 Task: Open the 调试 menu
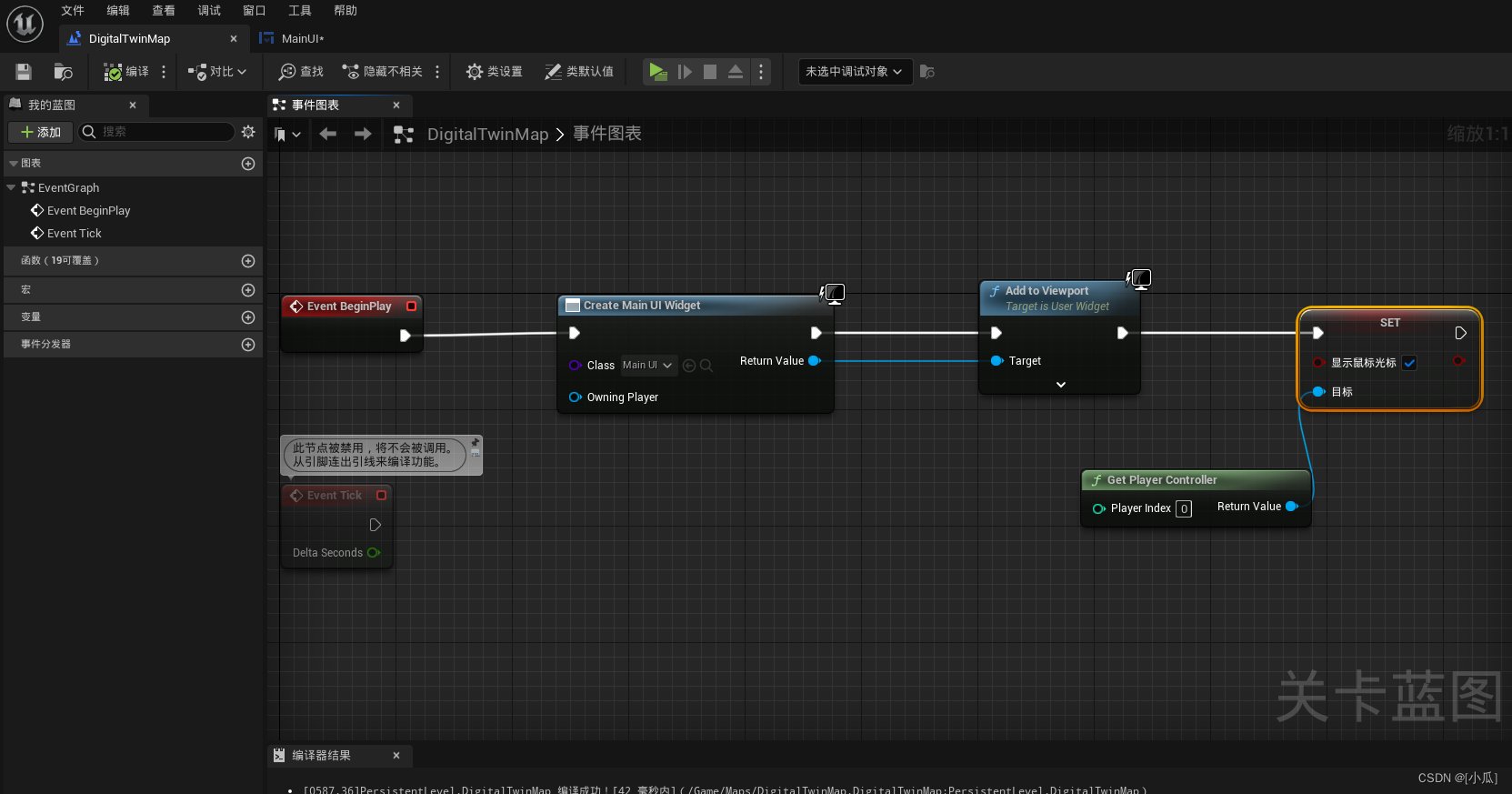coord(209,11)
